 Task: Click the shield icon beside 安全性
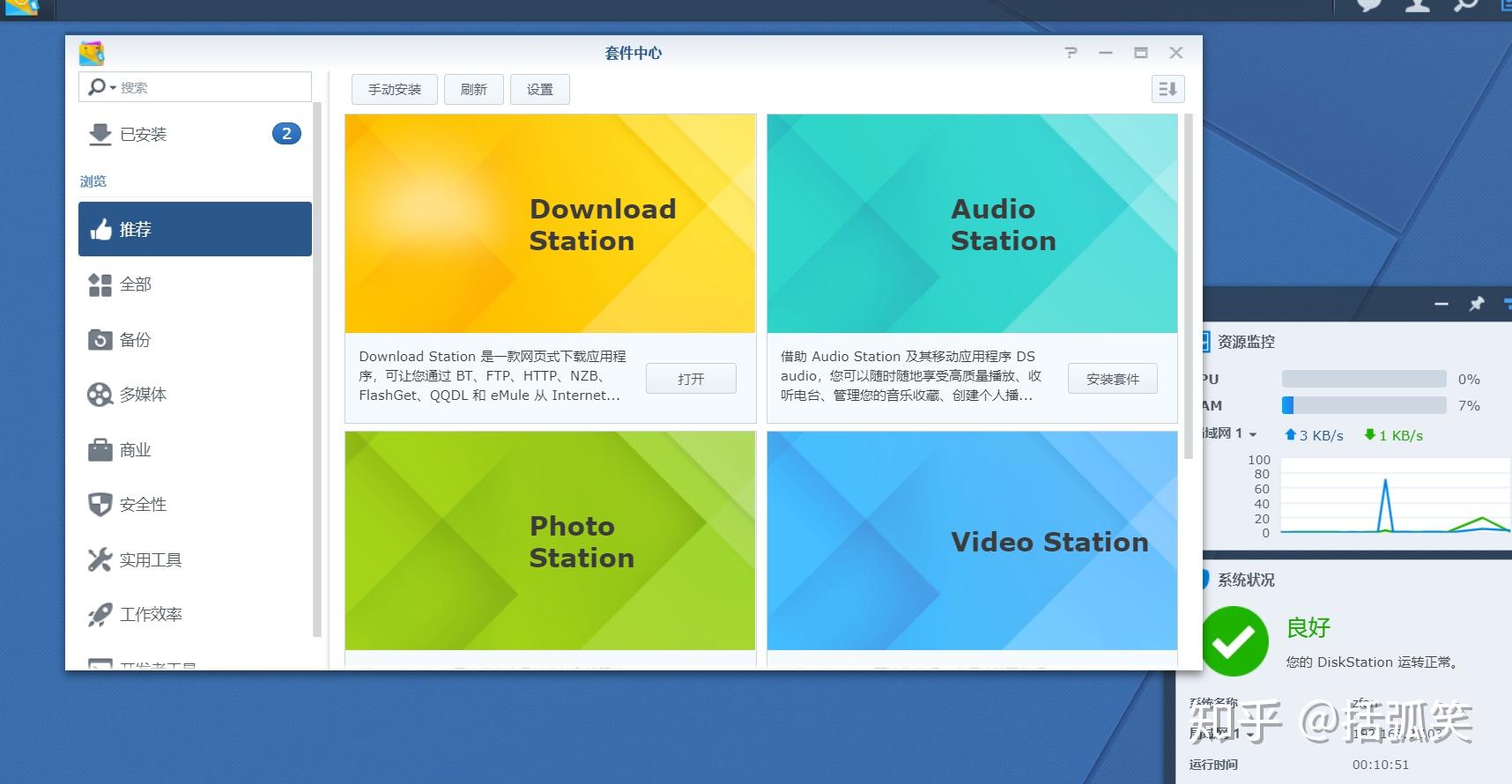point(100,505)
